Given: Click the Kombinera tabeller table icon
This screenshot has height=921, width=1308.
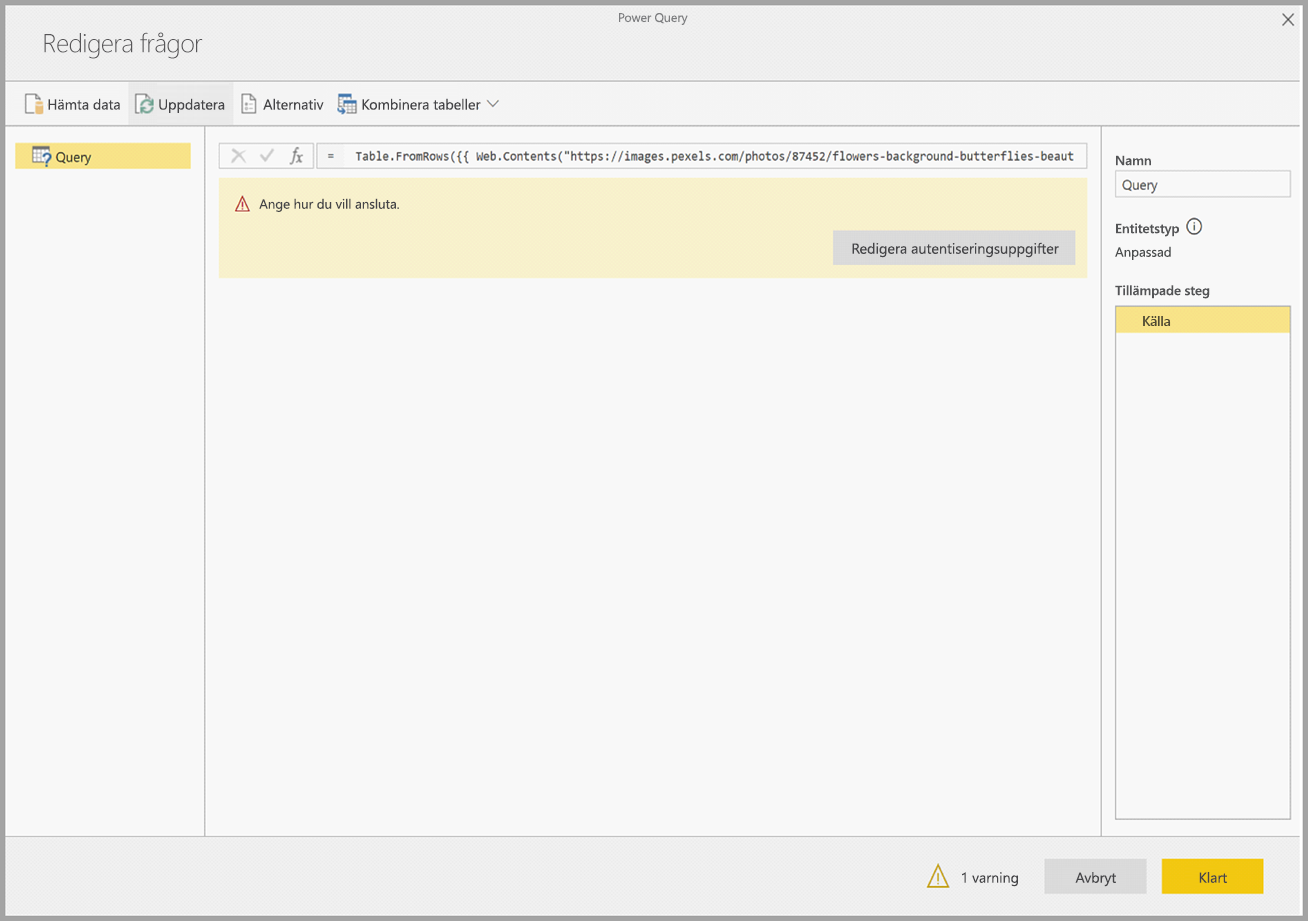Looking at the screenshot, I should click(347, 104).
